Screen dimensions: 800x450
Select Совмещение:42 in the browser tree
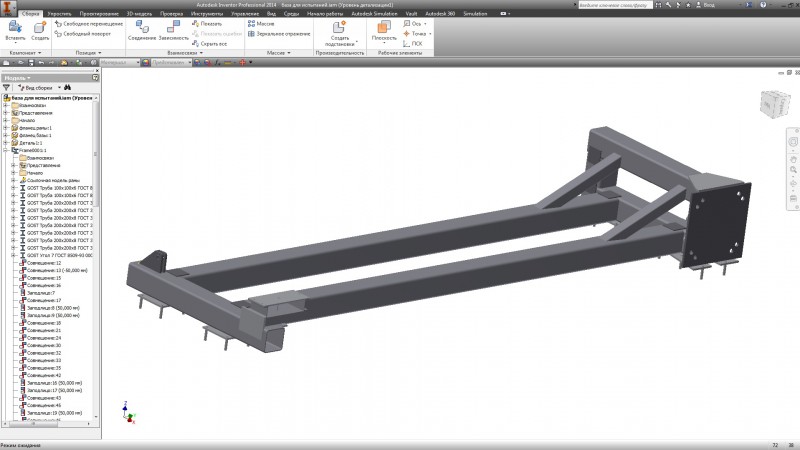point(40,376)
